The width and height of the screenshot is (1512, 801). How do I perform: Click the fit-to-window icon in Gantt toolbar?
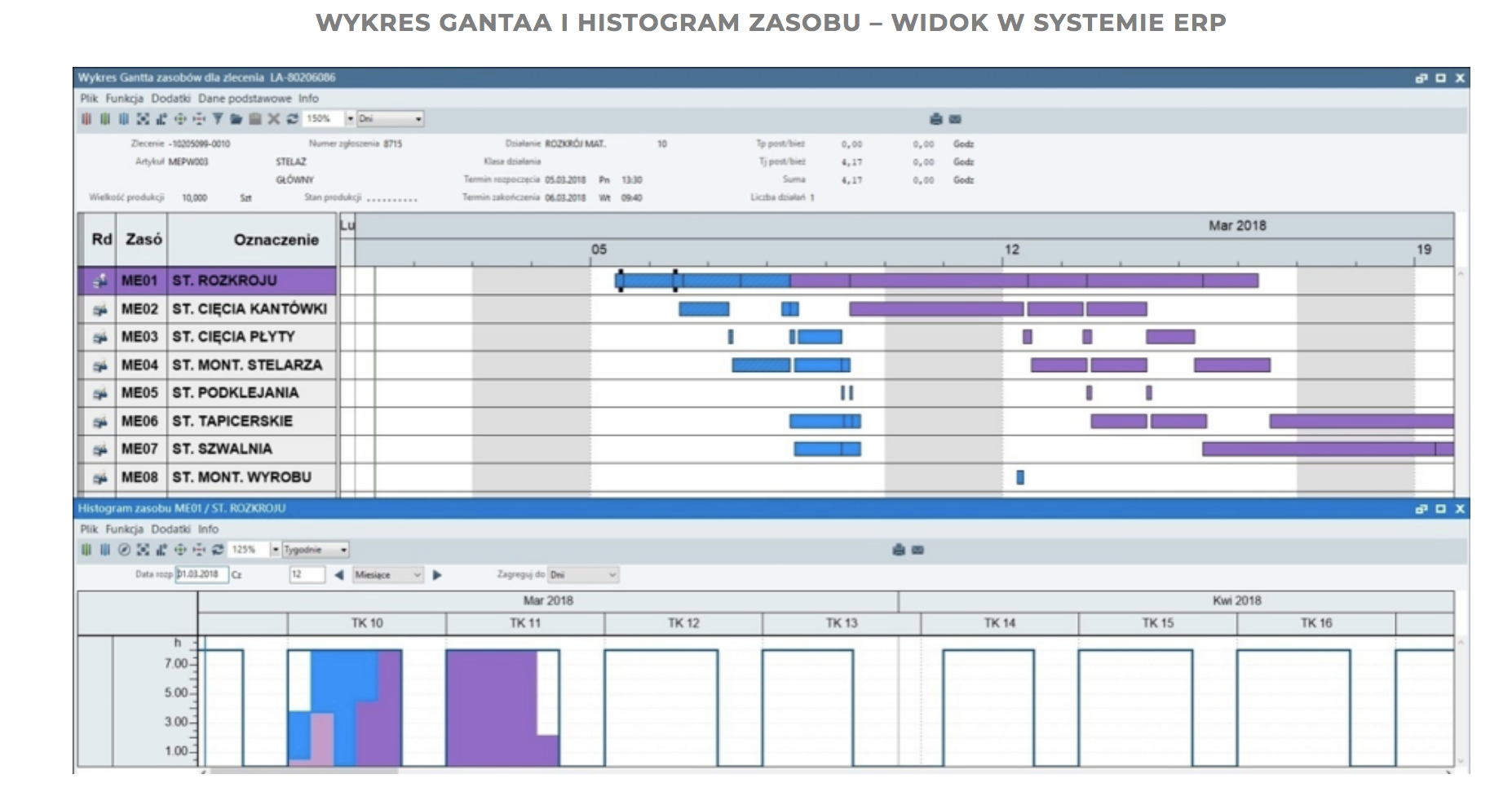(143, 119)
